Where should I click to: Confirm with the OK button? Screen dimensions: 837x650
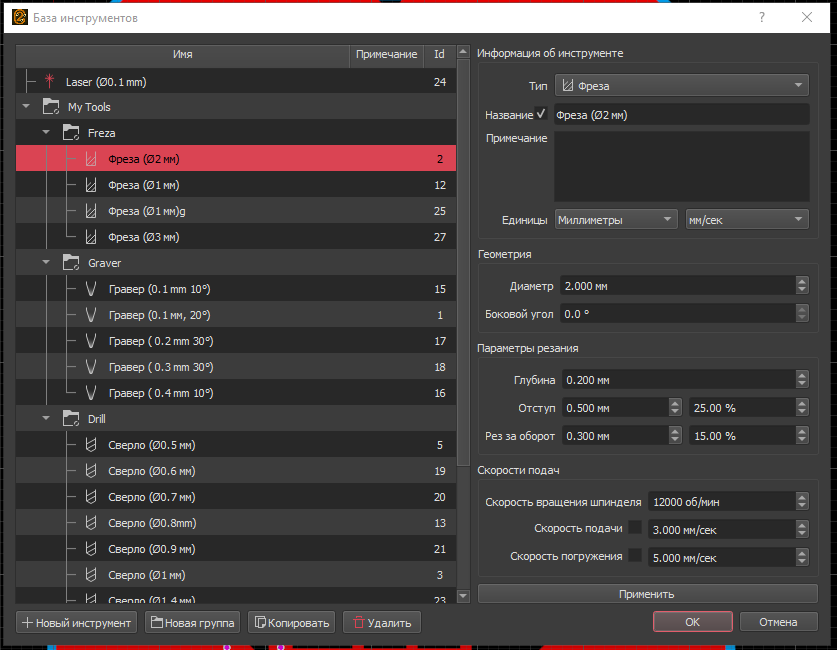[x=692, y=622]
